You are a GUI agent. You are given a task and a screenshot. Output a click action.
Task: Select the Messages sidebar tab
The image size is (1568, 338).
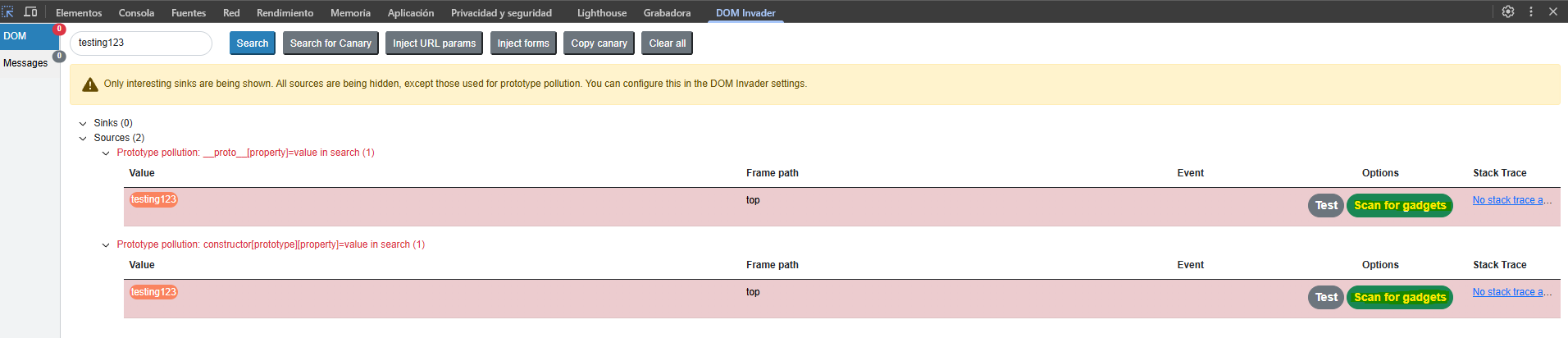point(25,63)
